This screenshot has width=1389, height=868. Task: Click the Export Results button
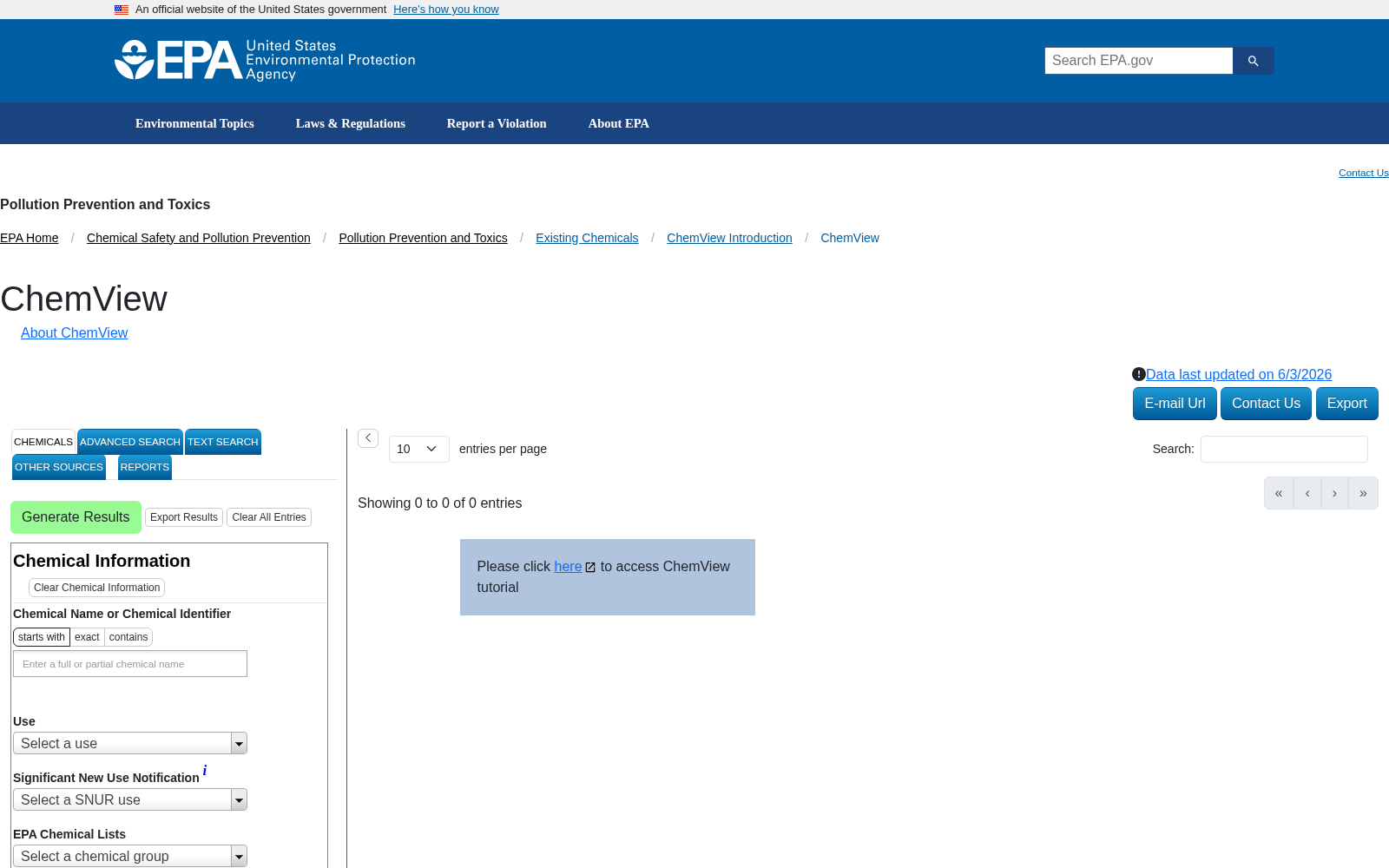point(184,517)
